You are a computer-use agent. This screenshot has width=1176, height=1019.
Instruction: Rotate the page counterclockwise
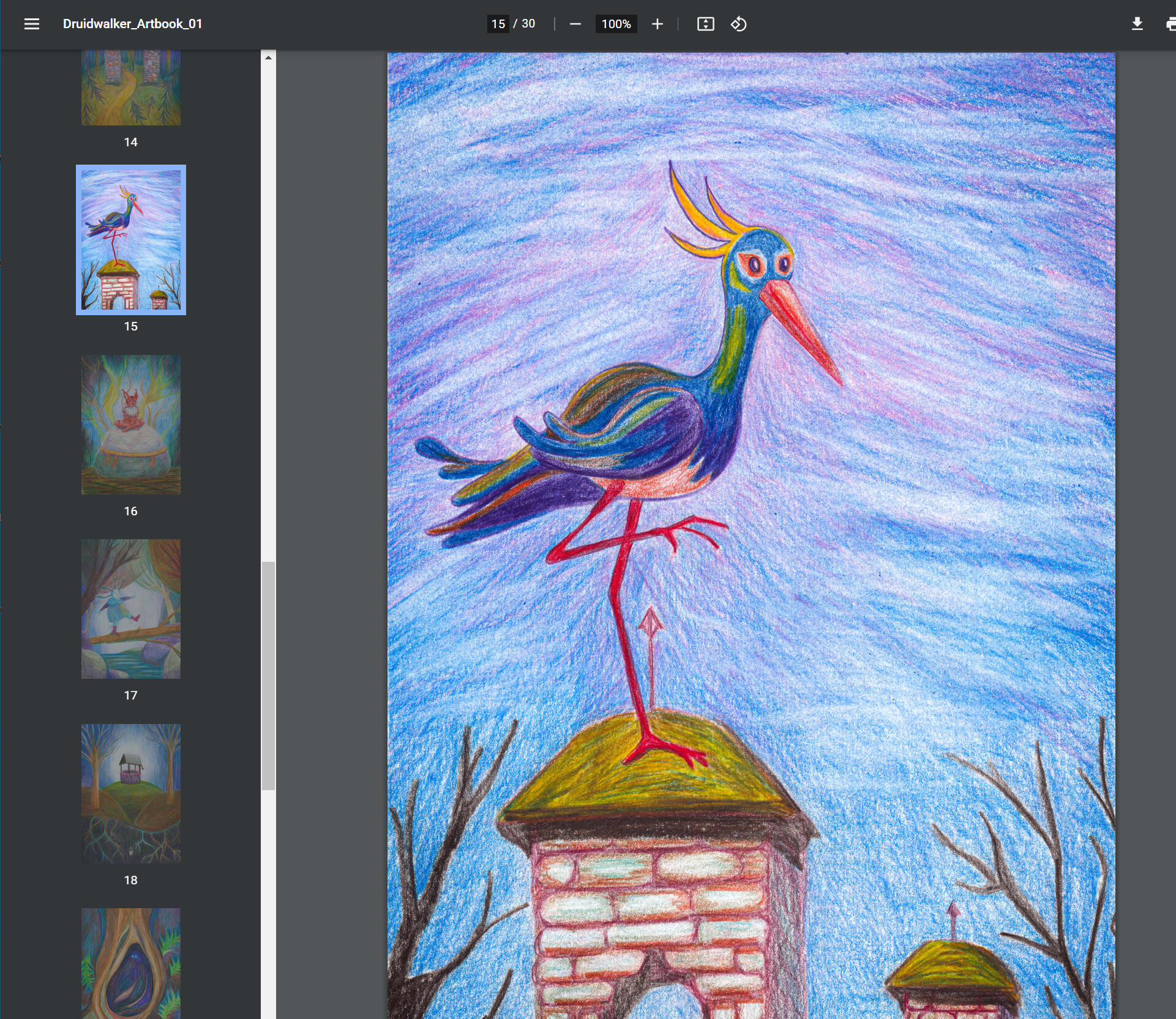[x=738, y=24]
